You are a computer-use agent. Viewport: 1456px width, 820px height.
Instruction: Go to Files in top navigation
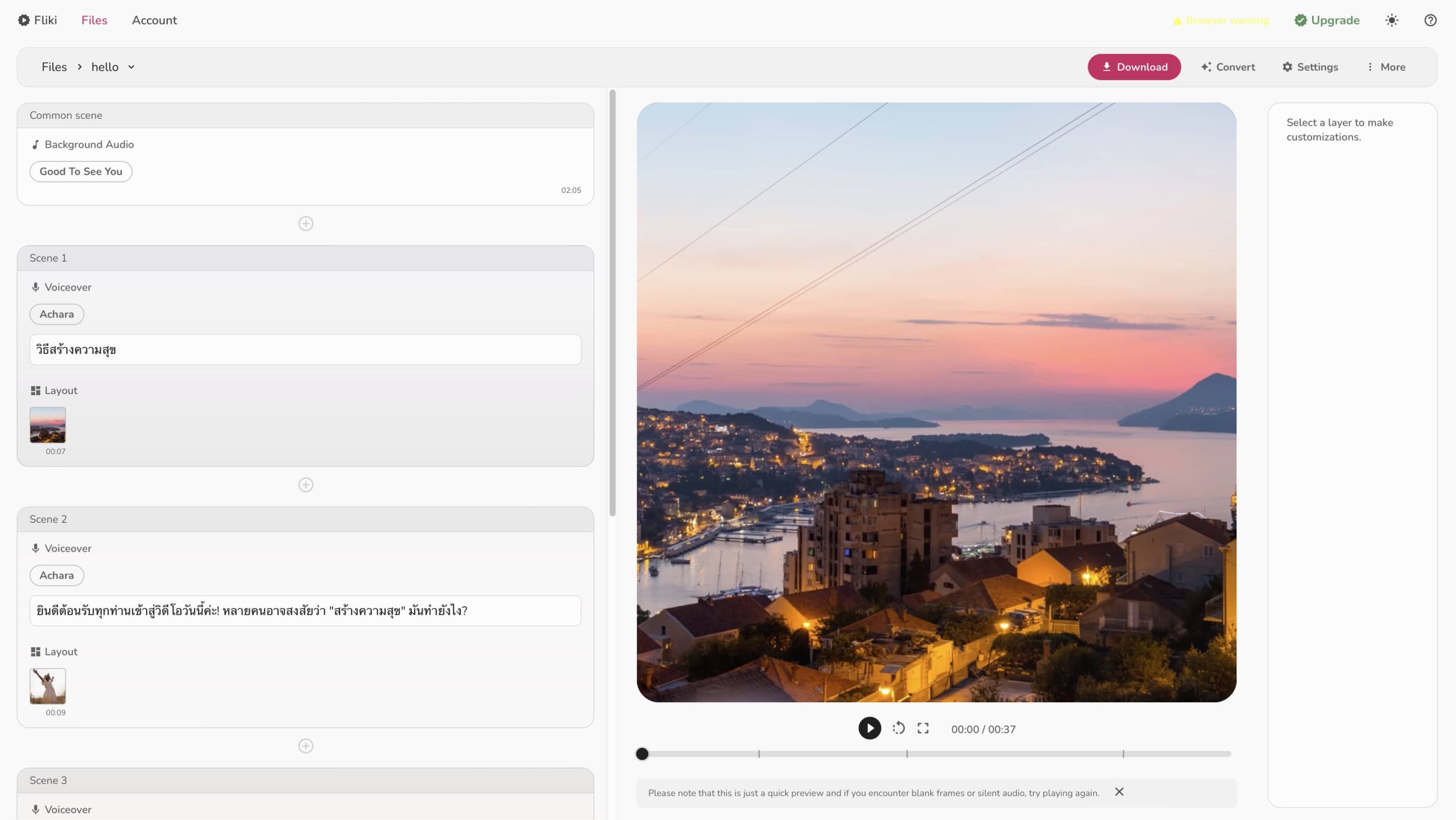pyautogui.click(x=94, y=20)
